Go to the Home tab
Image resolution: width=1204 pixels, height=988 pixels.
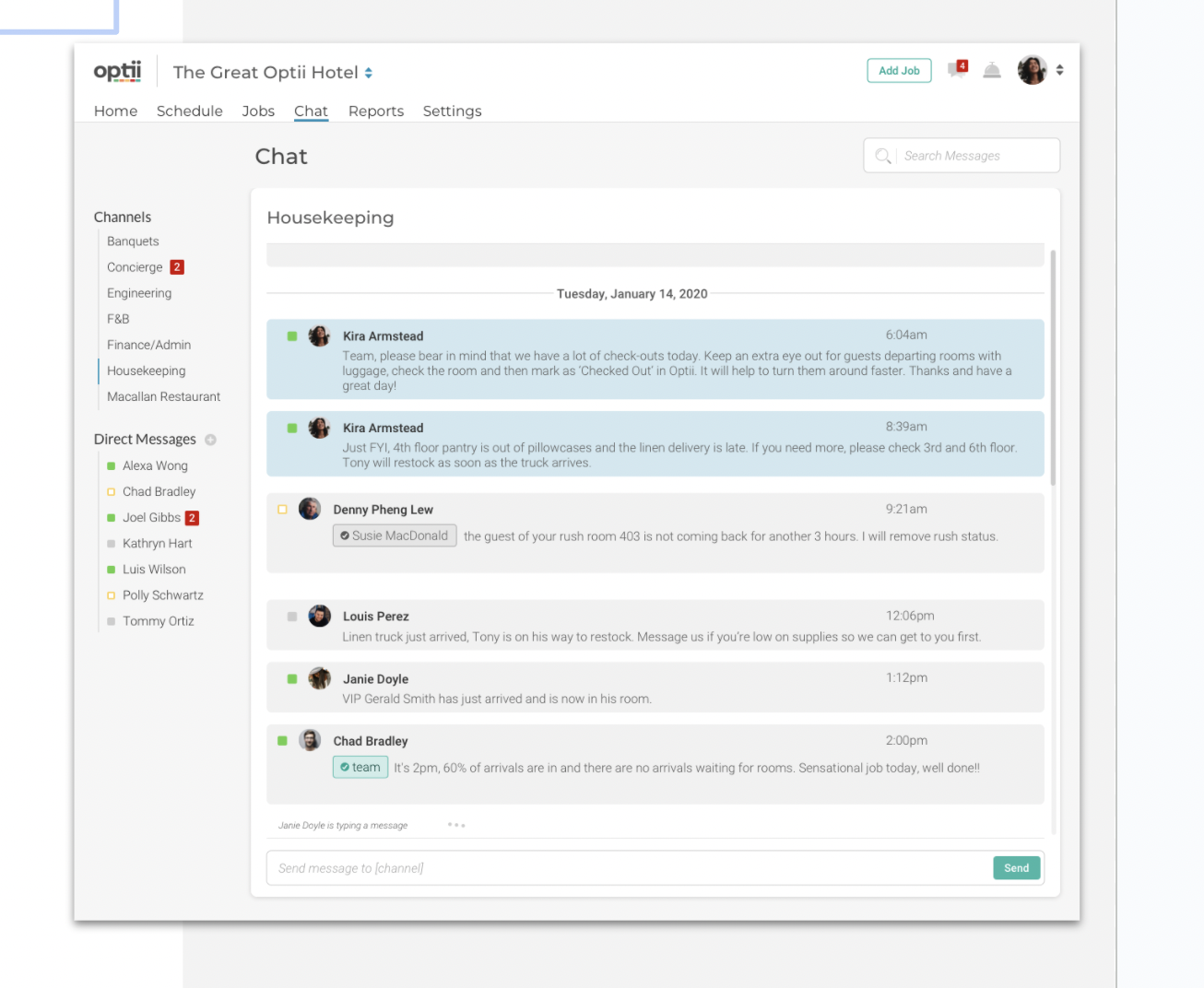(115, 111)
